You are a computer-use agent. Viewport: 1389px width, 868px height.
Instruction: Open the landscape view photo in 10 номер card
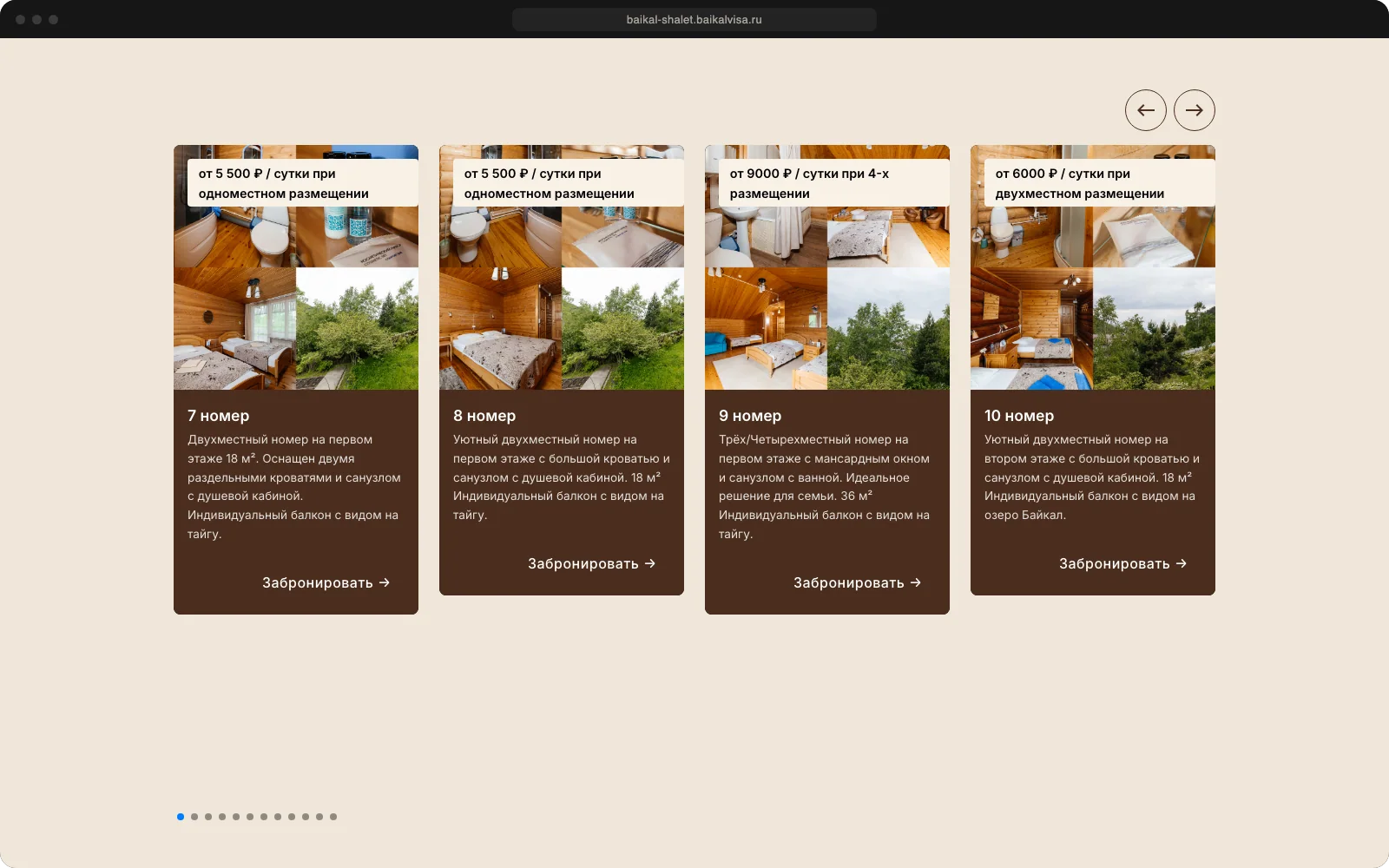click(1154, 328)
